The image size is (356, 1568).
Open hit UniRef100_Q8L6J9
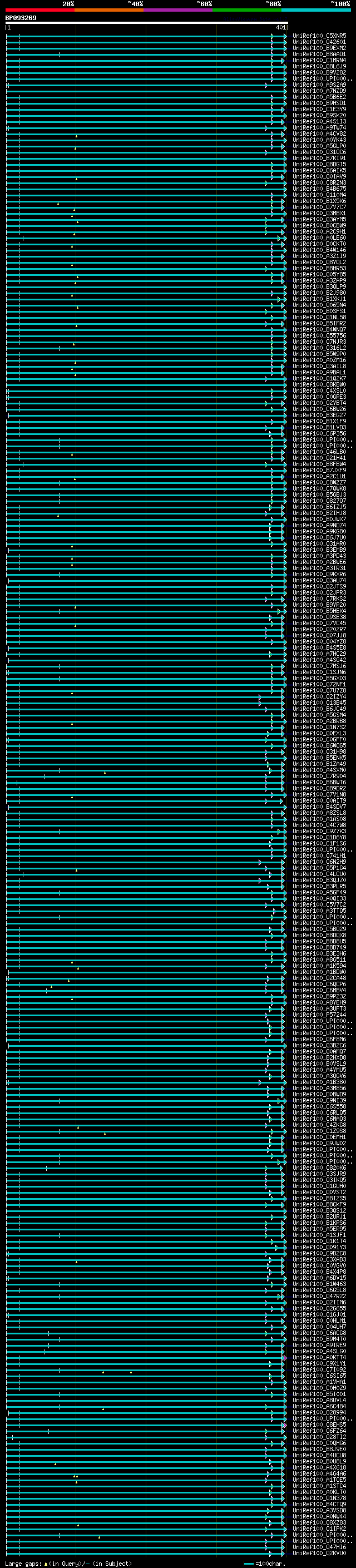point(319,66)
